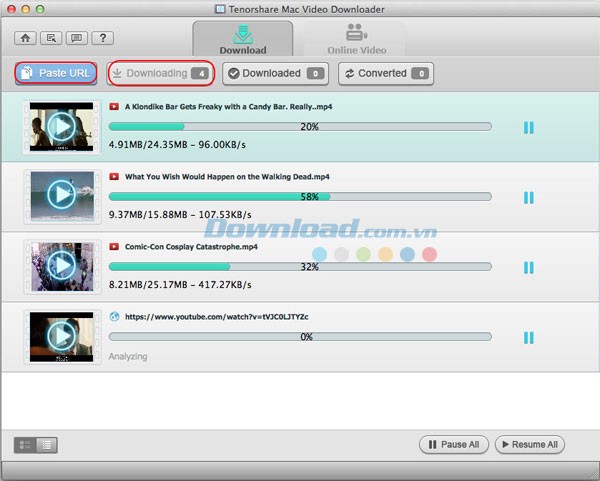
Task: Click the 58% progress bar for Walking Dead
Action: 300,196
